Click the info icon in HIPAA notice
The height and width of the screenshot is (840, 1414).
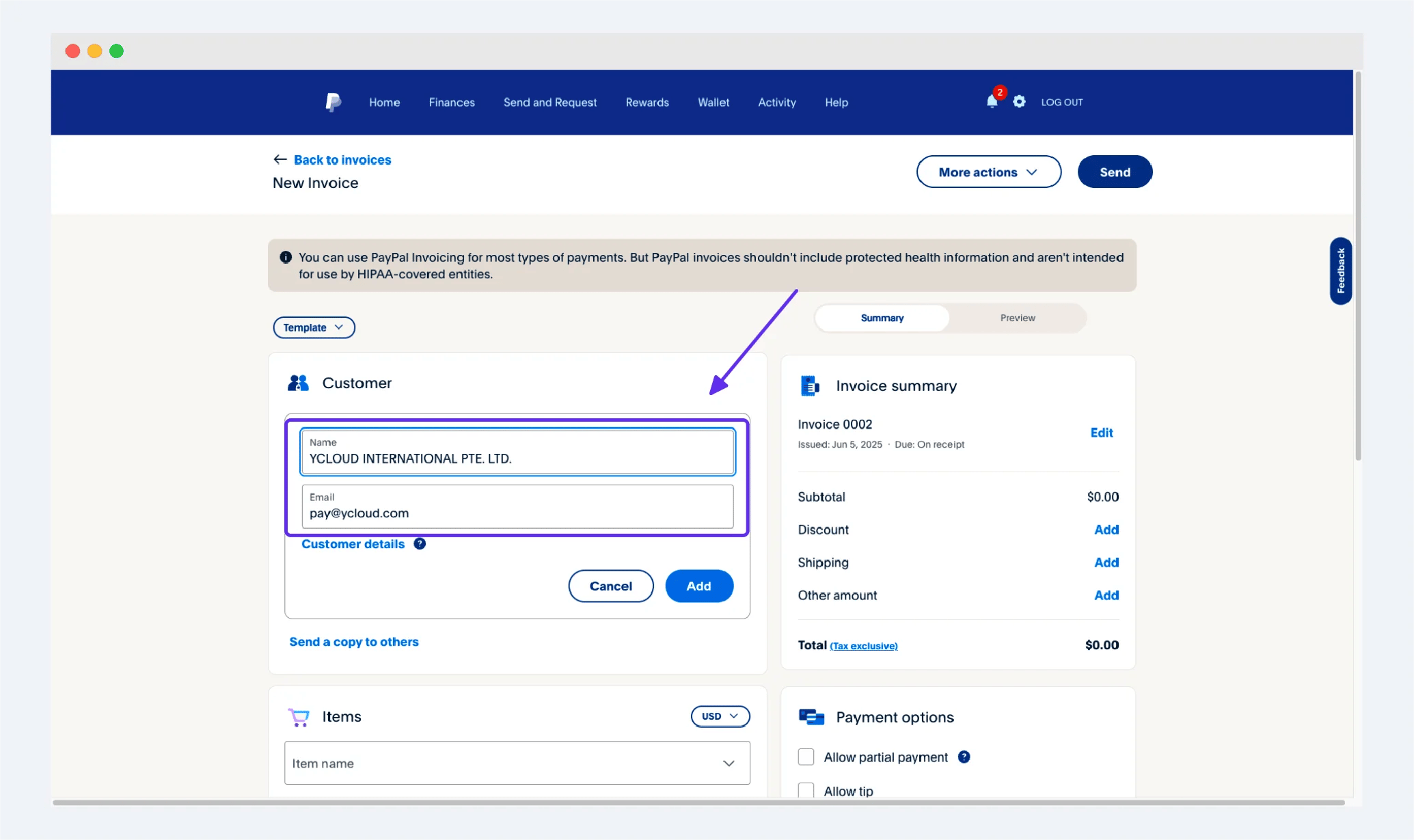coord(286,258)
